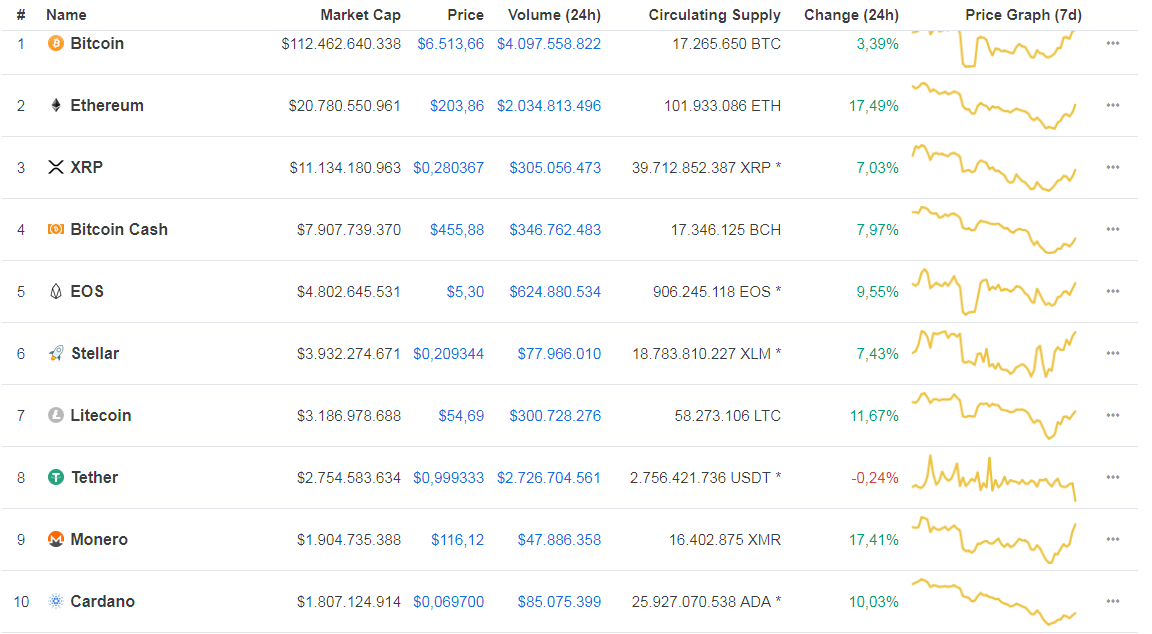Open the Stellar 7d price graph
Screen dimensions: 1152x634
993,354
